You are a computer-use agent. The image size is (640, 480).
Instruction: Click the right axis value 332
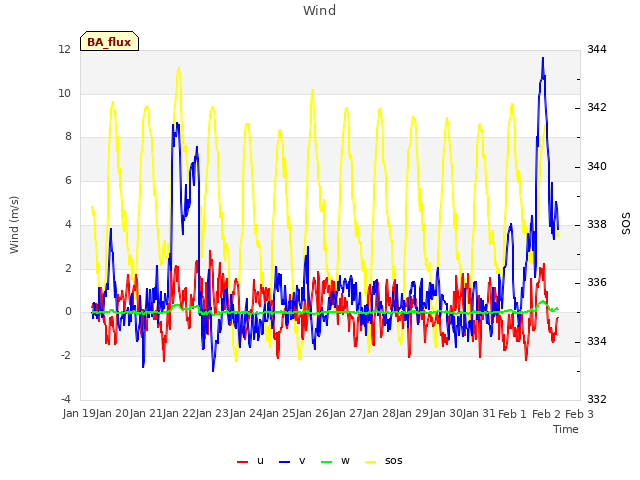(x=597, y=399)
